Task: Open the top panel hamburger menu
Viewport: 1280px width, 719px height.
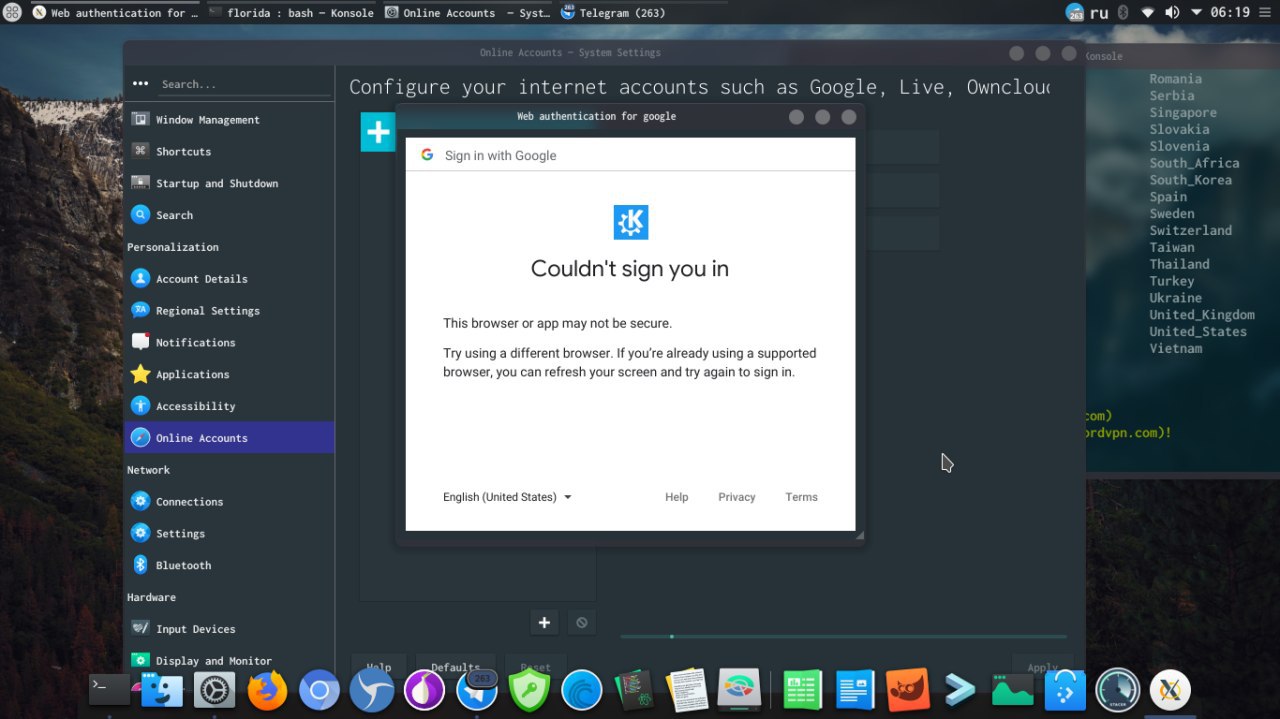Action: click(1263, 13)
